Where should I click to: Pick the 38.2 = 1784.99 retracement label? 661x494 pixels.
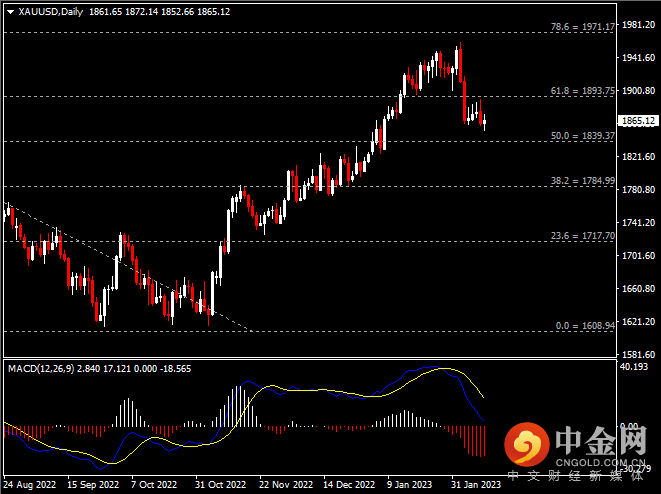[x=582, y=181]
